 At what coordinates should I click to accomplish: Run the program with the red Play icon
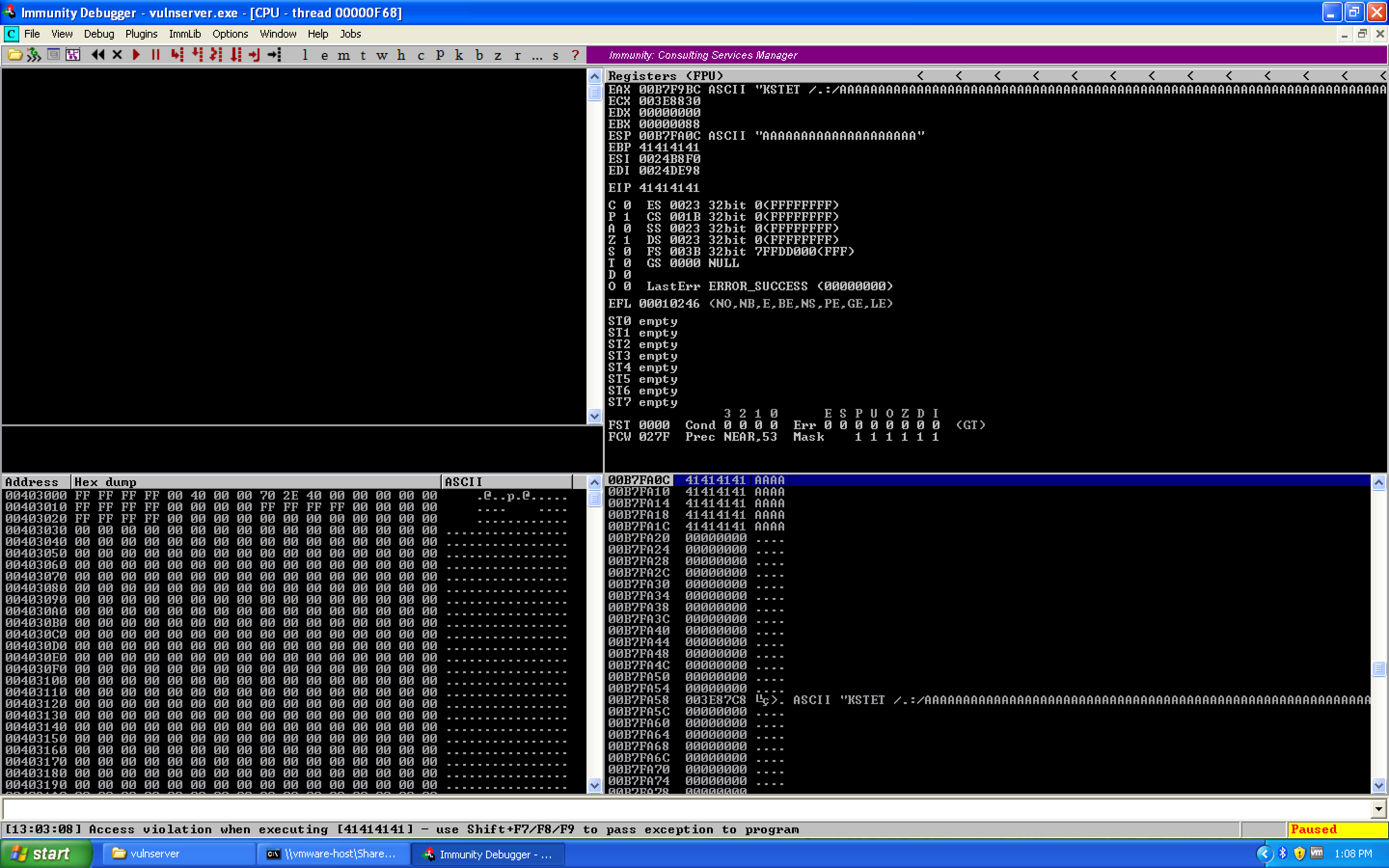click(x=136, y=55)
